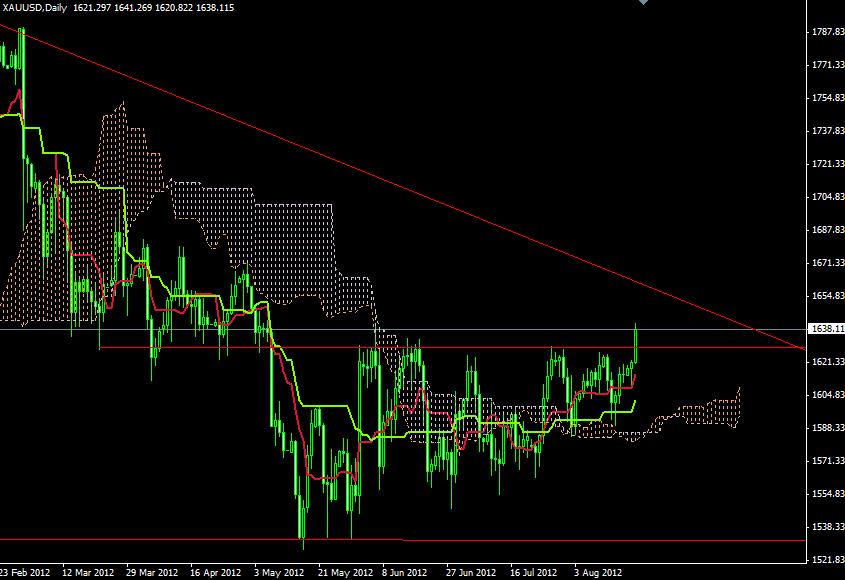Click the 3 May 2012 date label
845x580 pixels.
pyautogui.click(x=279, y=572)
